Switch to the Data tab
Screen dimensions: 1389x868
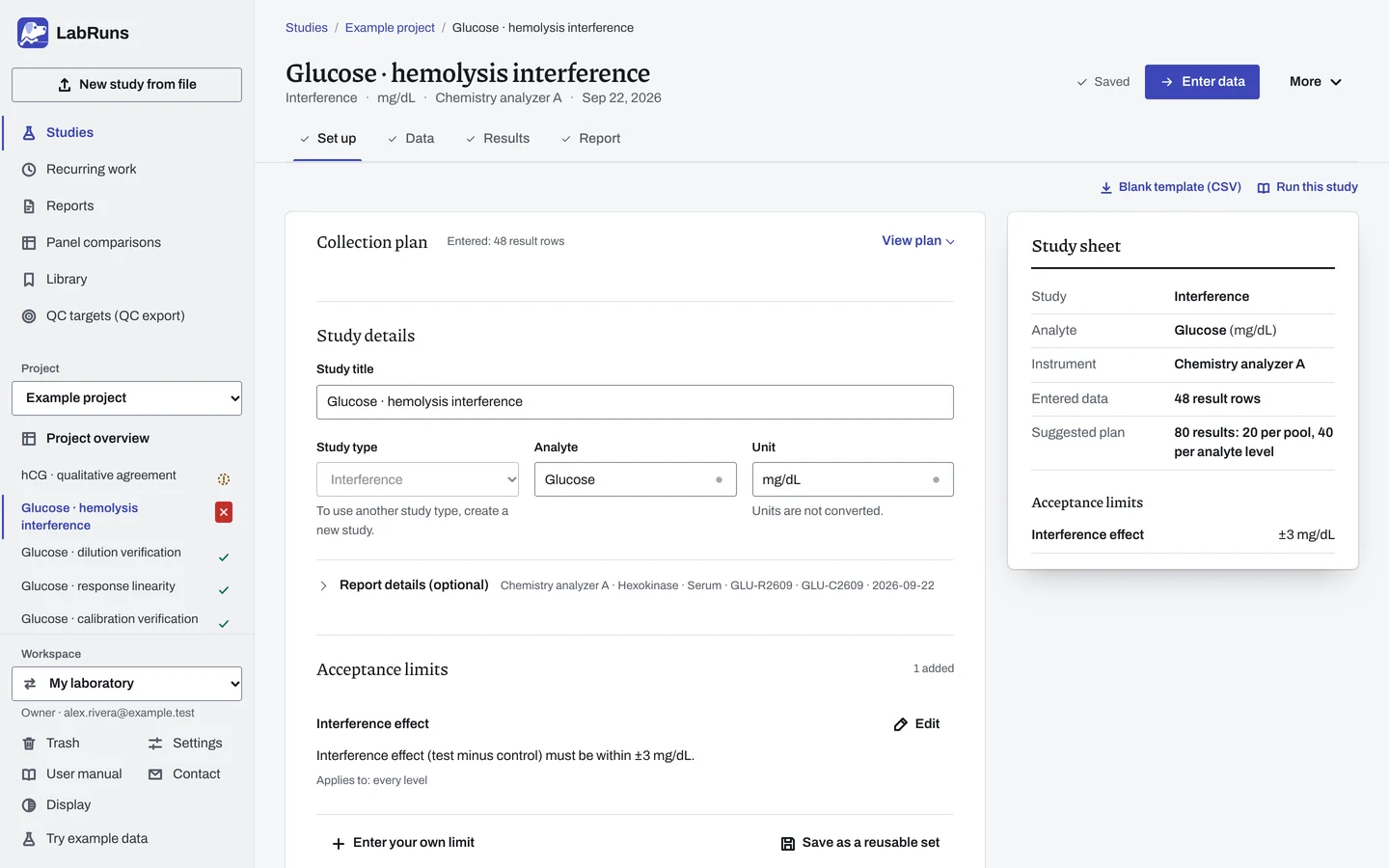[x=411, y=139]
